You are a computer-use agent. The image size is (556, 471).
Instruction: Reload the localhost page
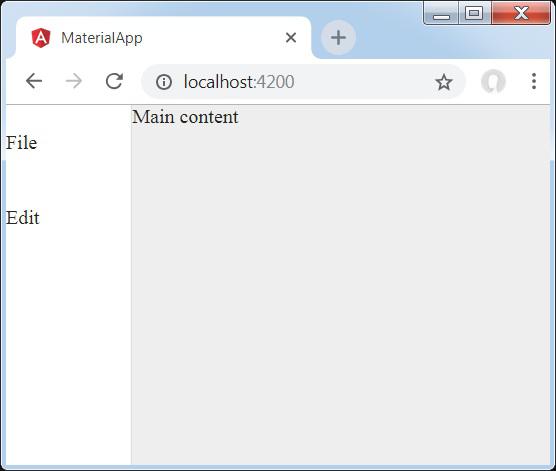tap(114, 81)
